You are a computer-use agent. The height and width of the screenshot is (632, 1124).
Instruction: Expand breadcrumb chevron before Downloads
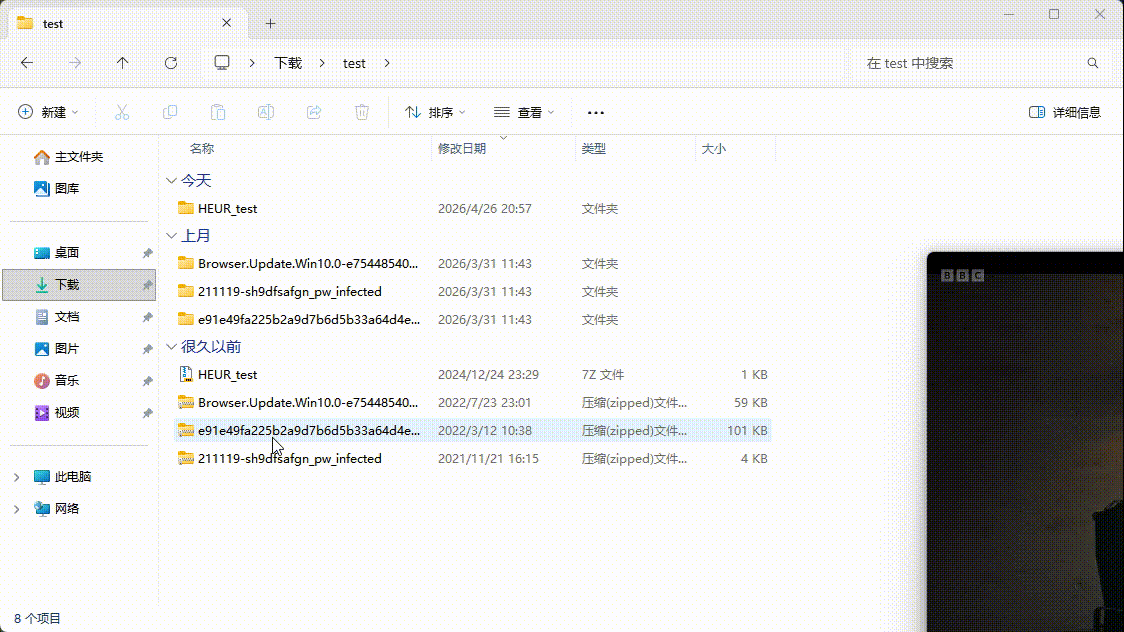[x=252, y=63]
